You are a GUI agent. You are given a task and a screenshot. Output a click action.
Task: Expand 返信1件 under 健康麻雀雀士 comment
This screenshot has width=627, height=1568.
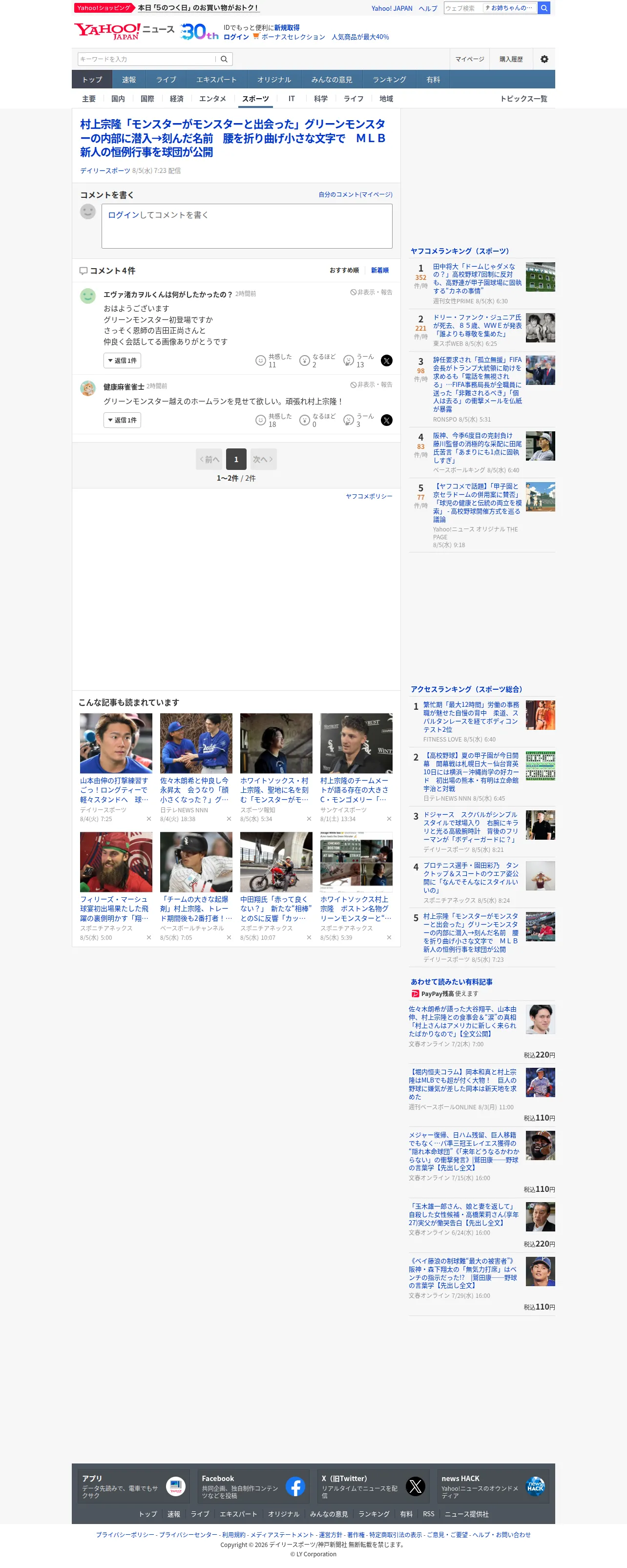tap(123, 420)
